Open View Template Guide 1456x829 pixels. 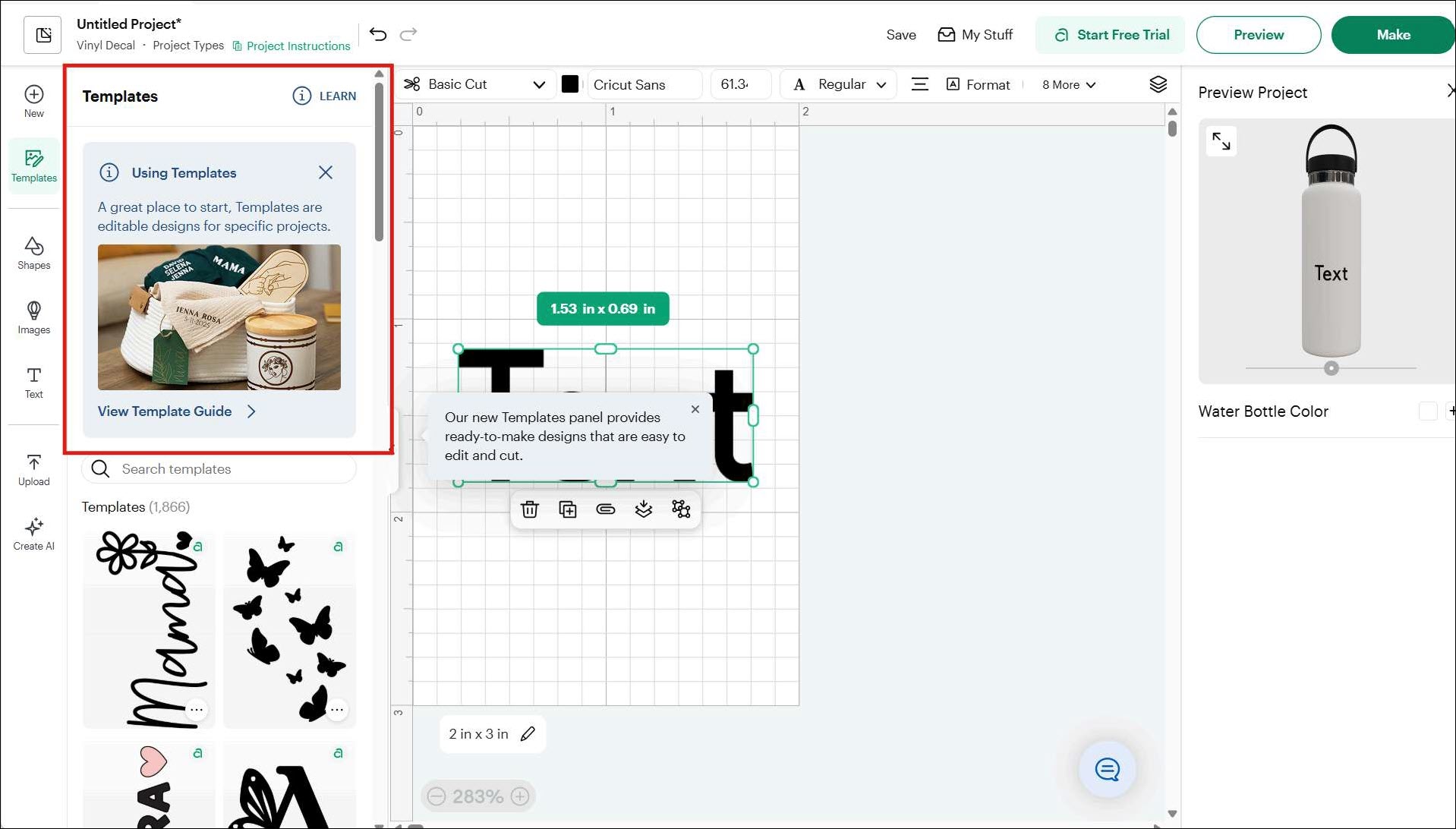pyautogui.click(x=177, y=411)
